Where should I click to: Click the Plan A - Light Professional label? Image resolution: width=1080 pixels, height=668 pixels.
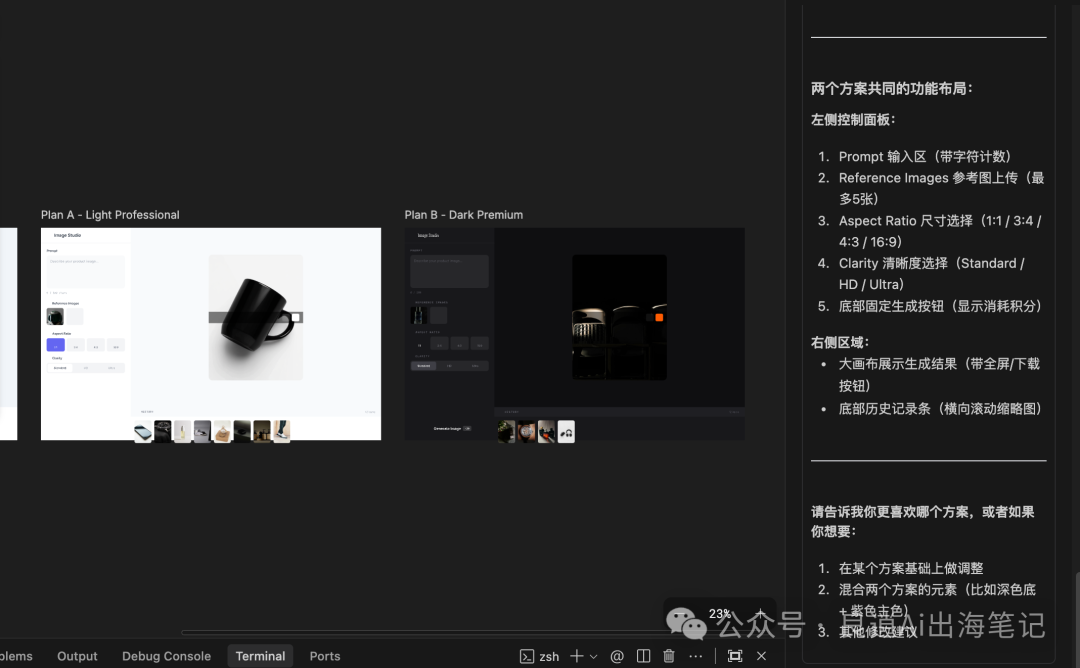click(110, 215)
